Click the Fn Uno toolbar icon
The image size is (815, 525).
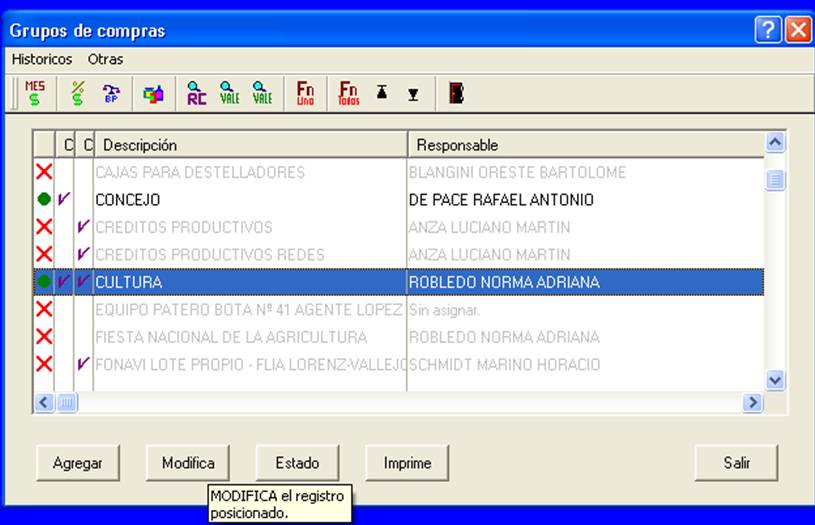click(x=305, y=94)
